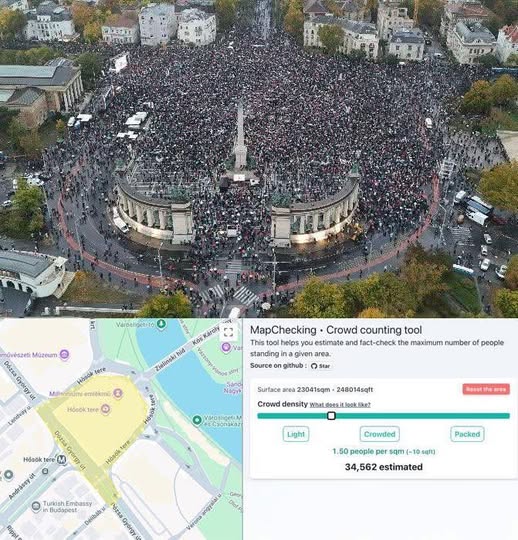Toggle the map fullscreen icon
The image size is (518, 540).
click(x=228, y=332)
